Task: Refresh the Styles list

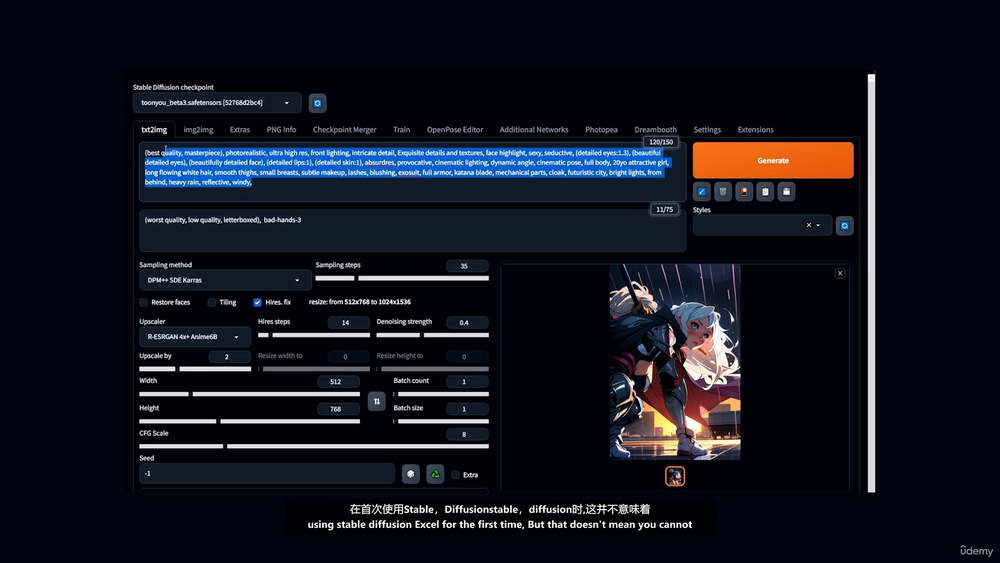Action: point(844,226)
